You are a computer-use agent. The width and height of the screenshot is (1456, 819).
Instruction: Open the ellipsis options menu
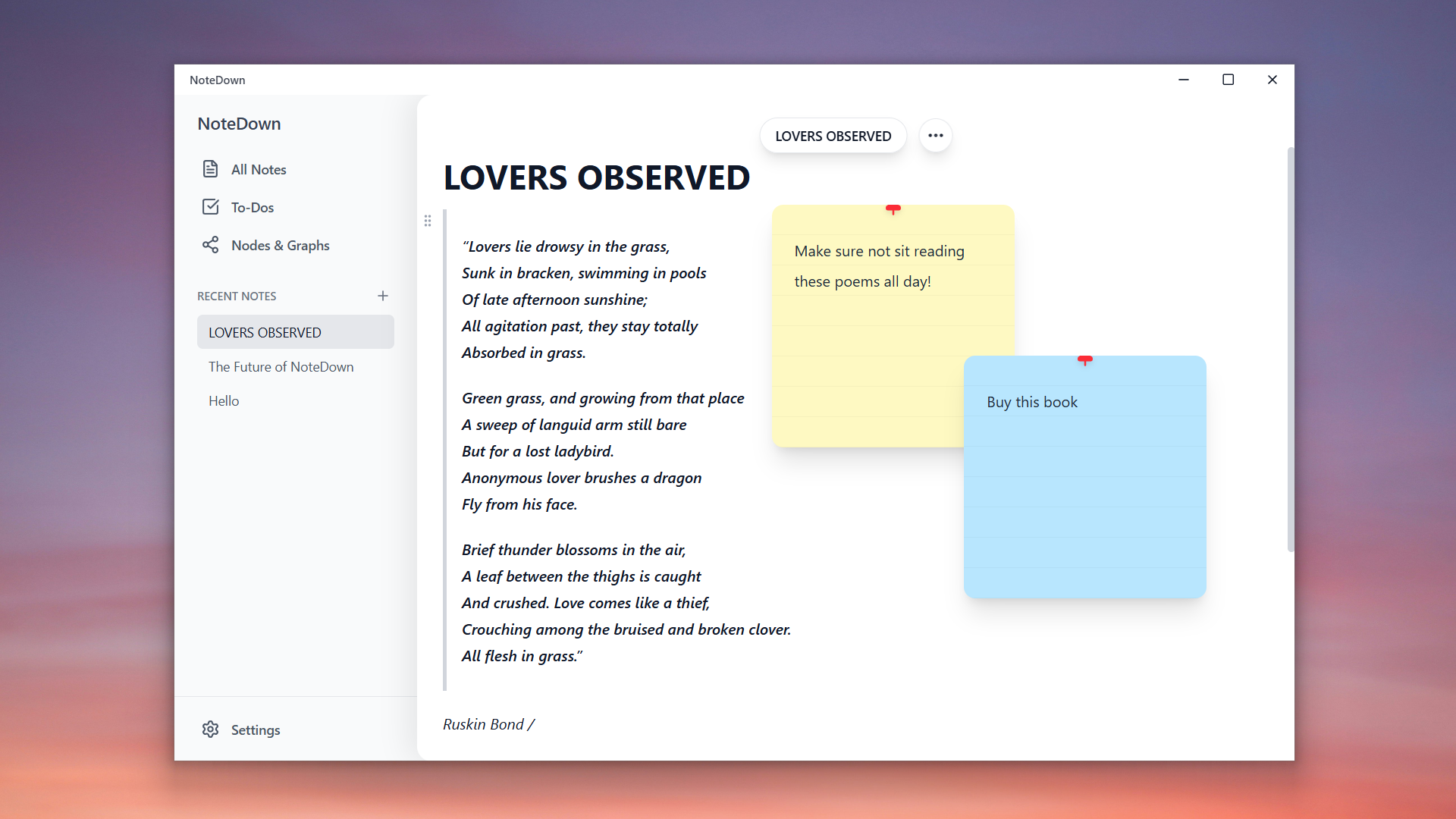[x=935, y=135]
